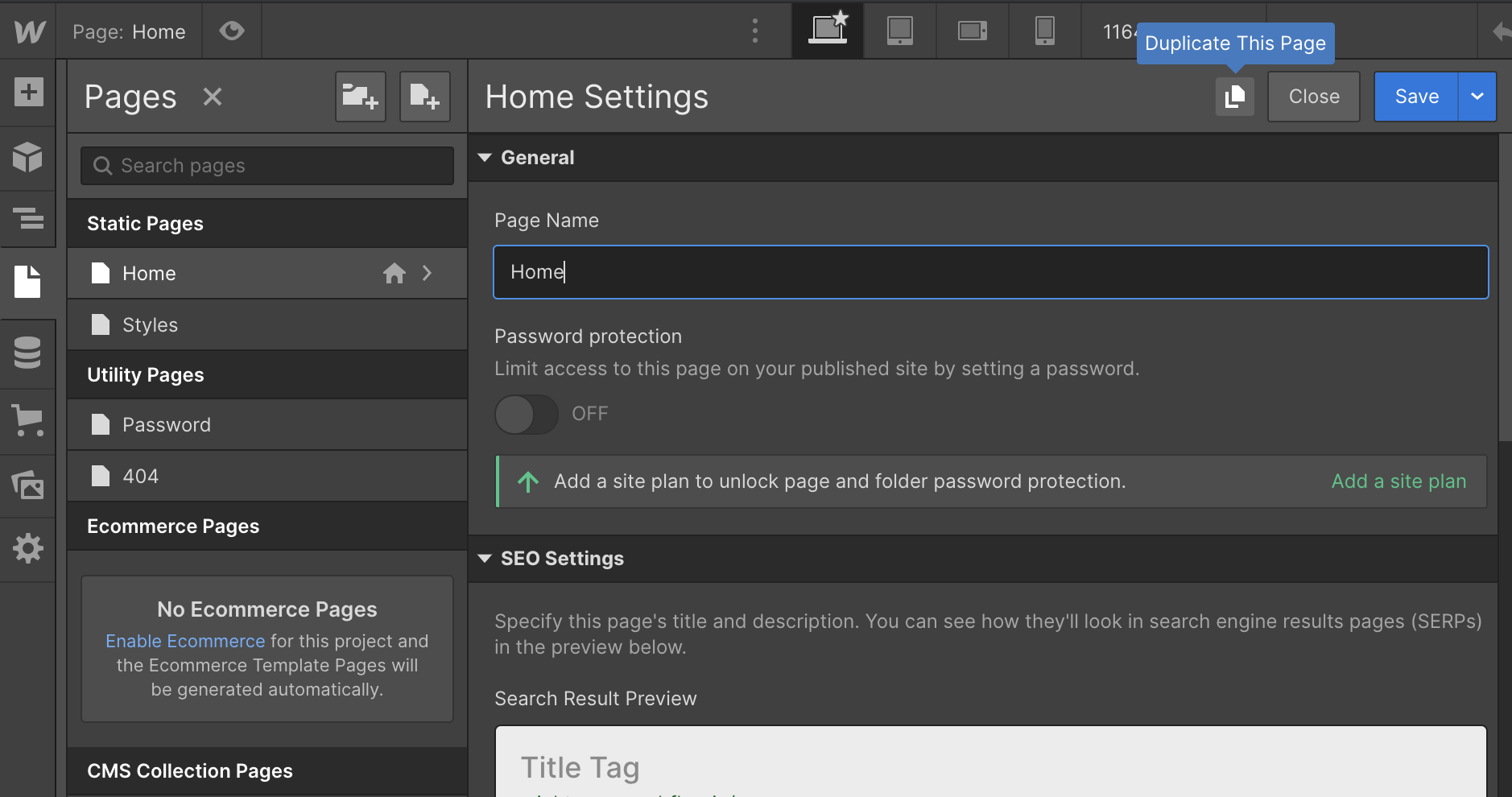Click the Ecommerce Pages header

[267, 527]
